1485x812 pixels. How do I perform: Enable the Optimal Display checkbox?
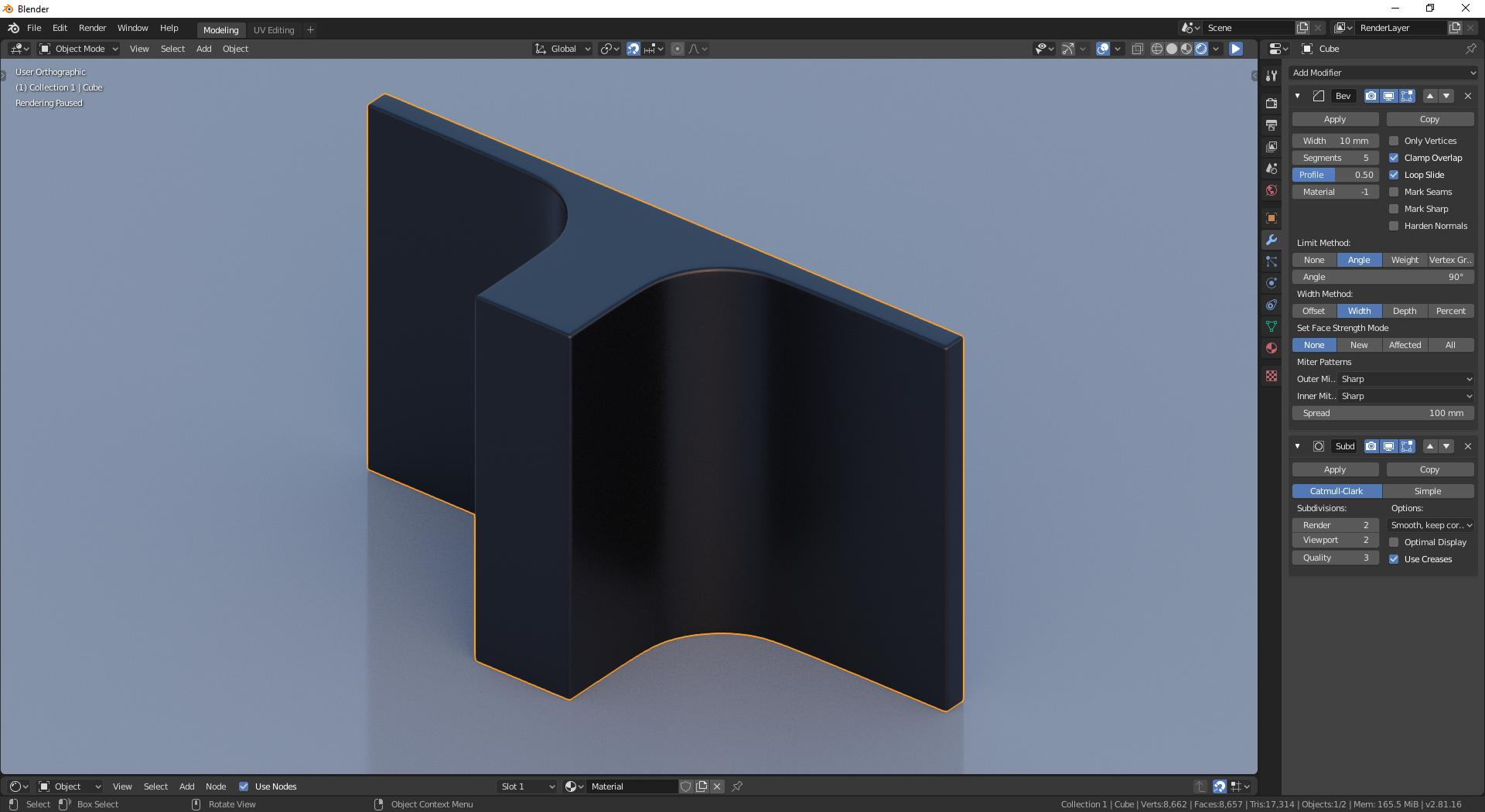pos(1394,542)
